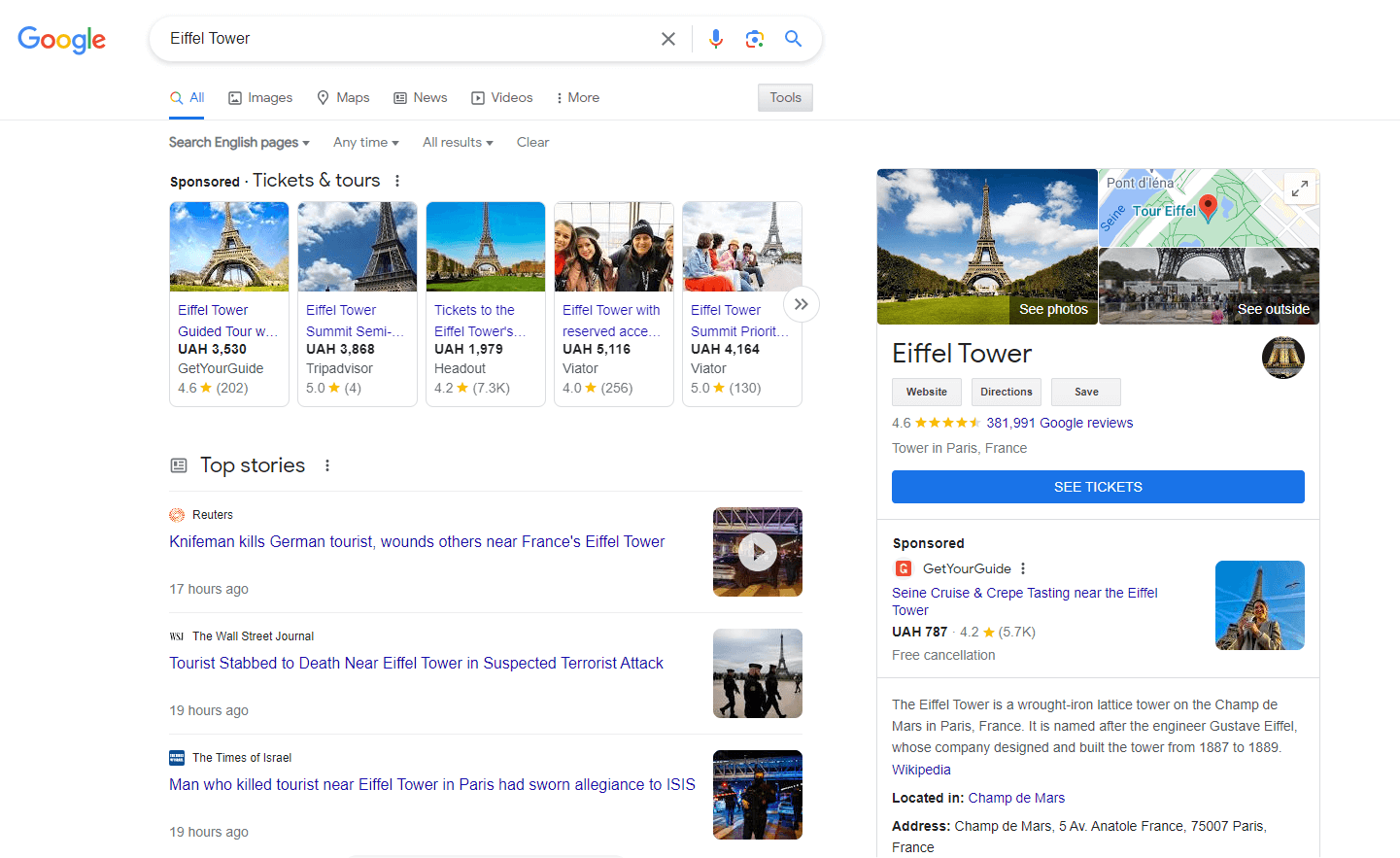Select the All results tab

click(x=188, y=98)
